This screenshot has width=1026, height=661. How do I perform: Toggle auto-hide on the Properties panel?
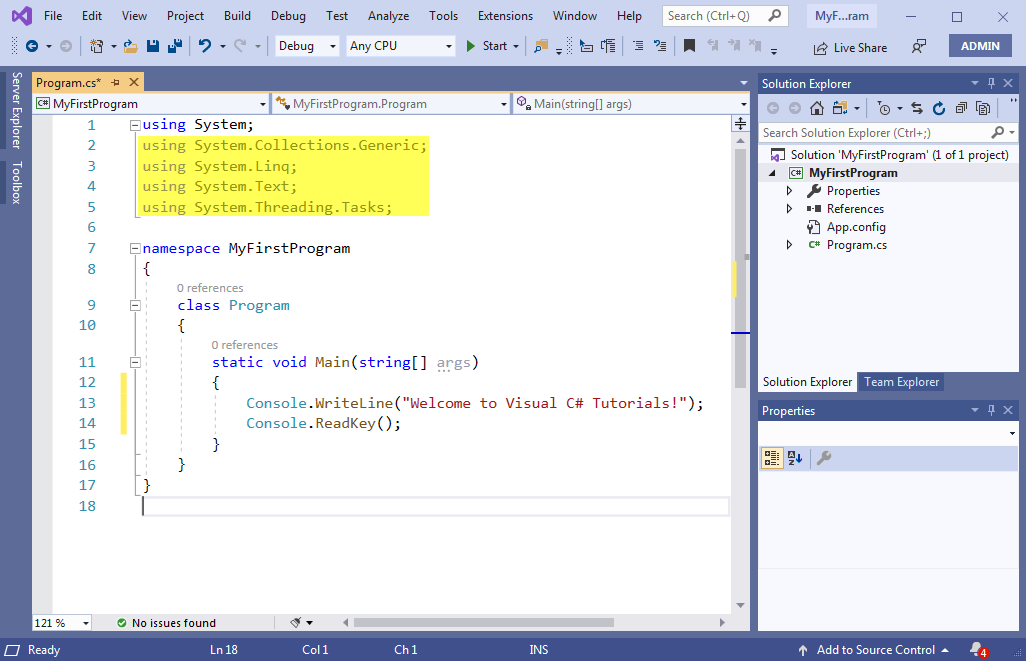(x=990, y=410)
